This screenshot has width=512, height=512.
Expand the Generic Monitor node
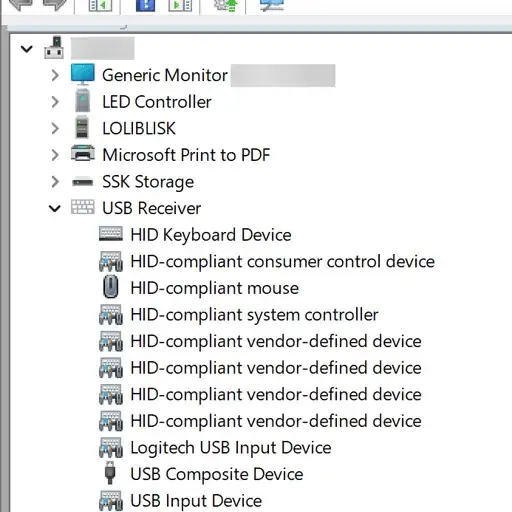[55, 75]
